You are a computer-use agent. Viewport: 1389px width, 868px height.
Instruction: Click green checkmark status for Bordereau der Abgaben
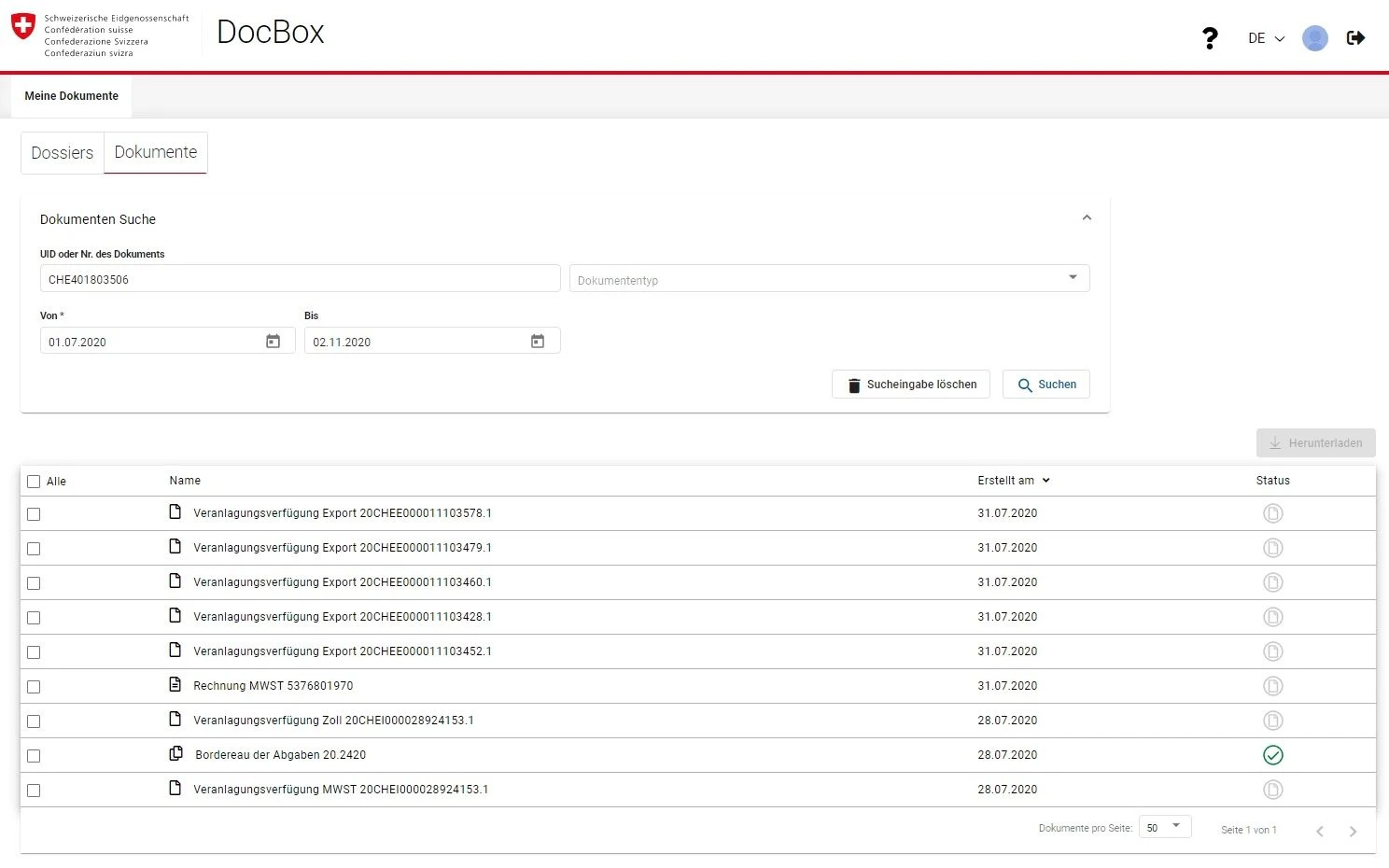point(1272,755)
